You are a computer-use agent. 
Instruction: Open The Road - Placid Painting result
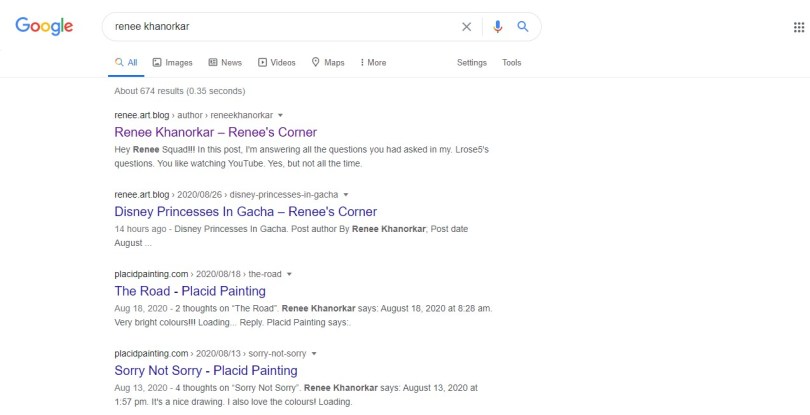(190, 291)
